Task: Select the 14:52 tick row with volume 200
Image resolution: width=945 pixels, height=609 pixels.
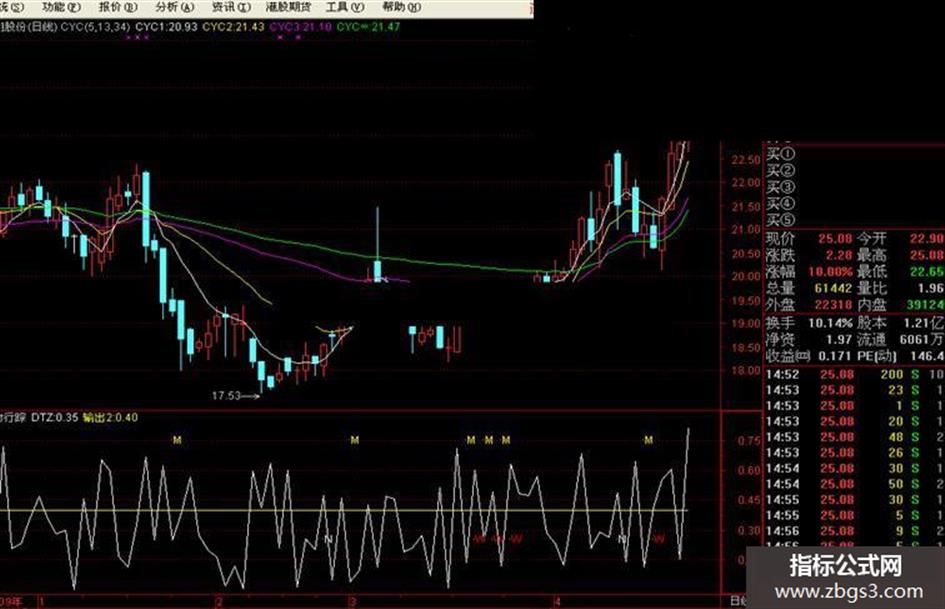Action: click(x=855, y=374)
